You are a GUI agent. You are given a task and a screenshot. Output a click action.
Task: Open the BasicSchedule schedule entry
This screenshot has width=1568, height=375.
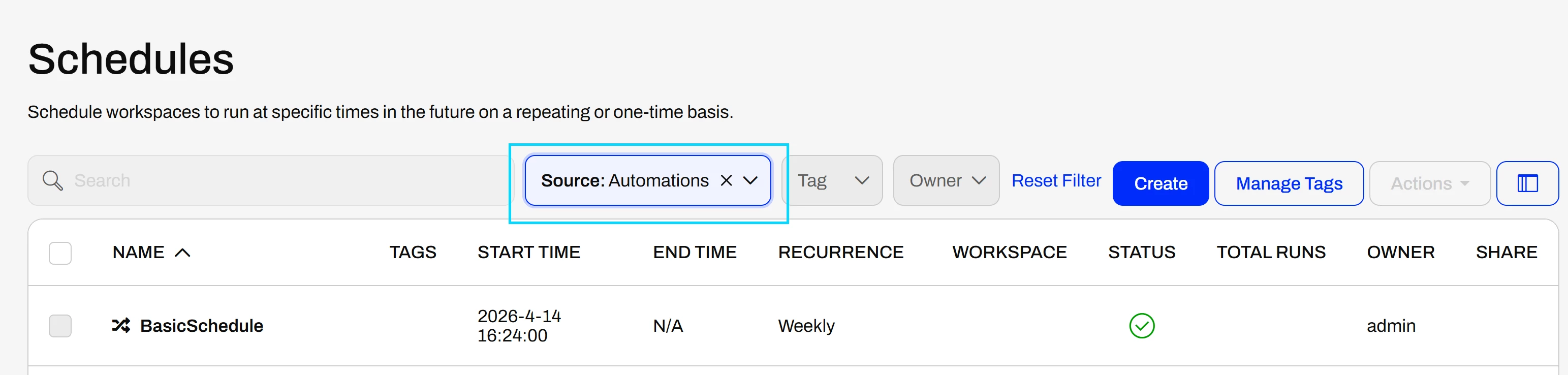(x=202, y=326)
